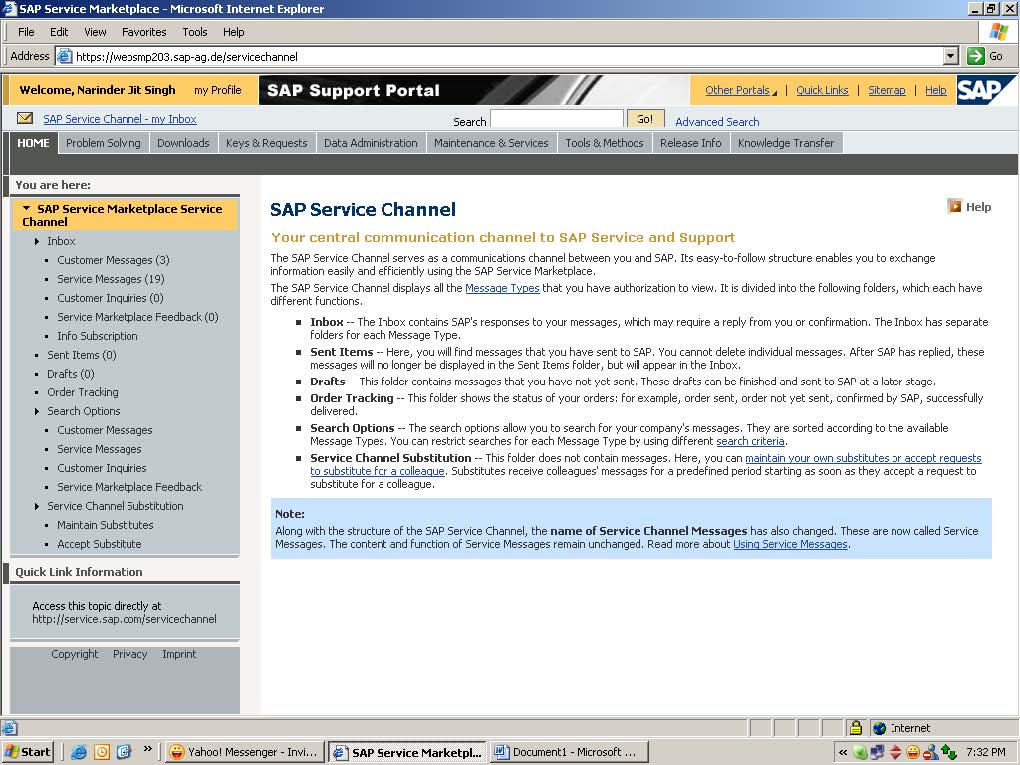This screenshot has height=765, width=1020.
Task: Click the Windows flag logo in the toolbar
Action: pyautogui.click(x=999, y=31)
